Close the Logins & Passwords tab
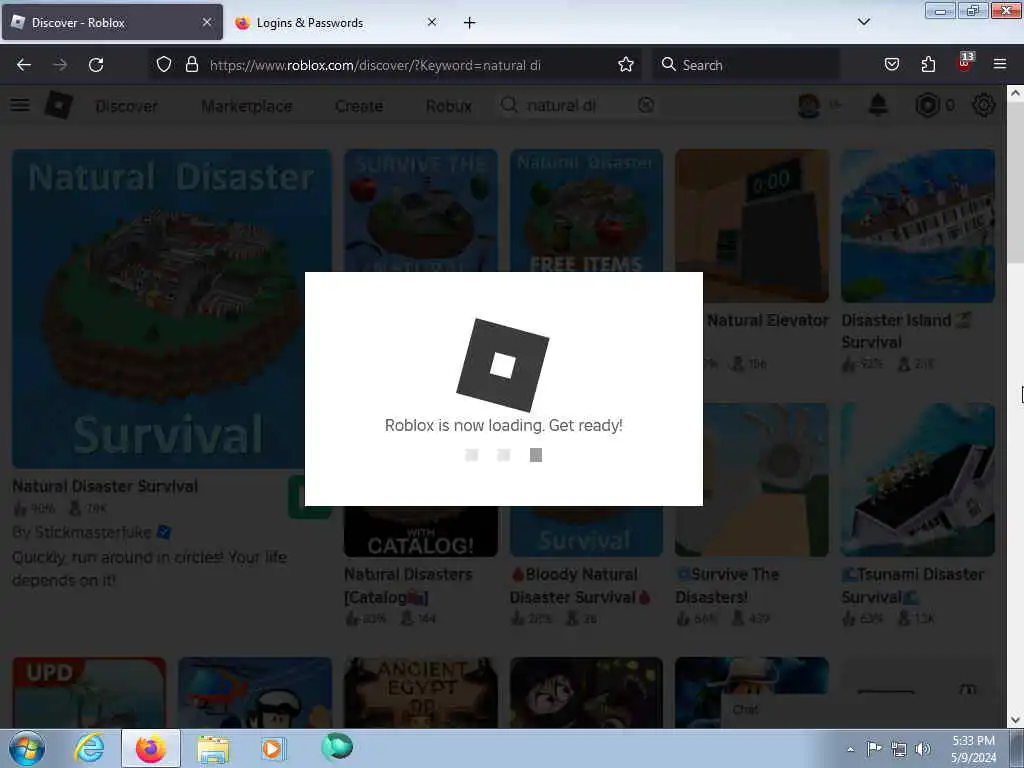The width and height of the screenshot is (1024, 768). [x=432, y=22]
